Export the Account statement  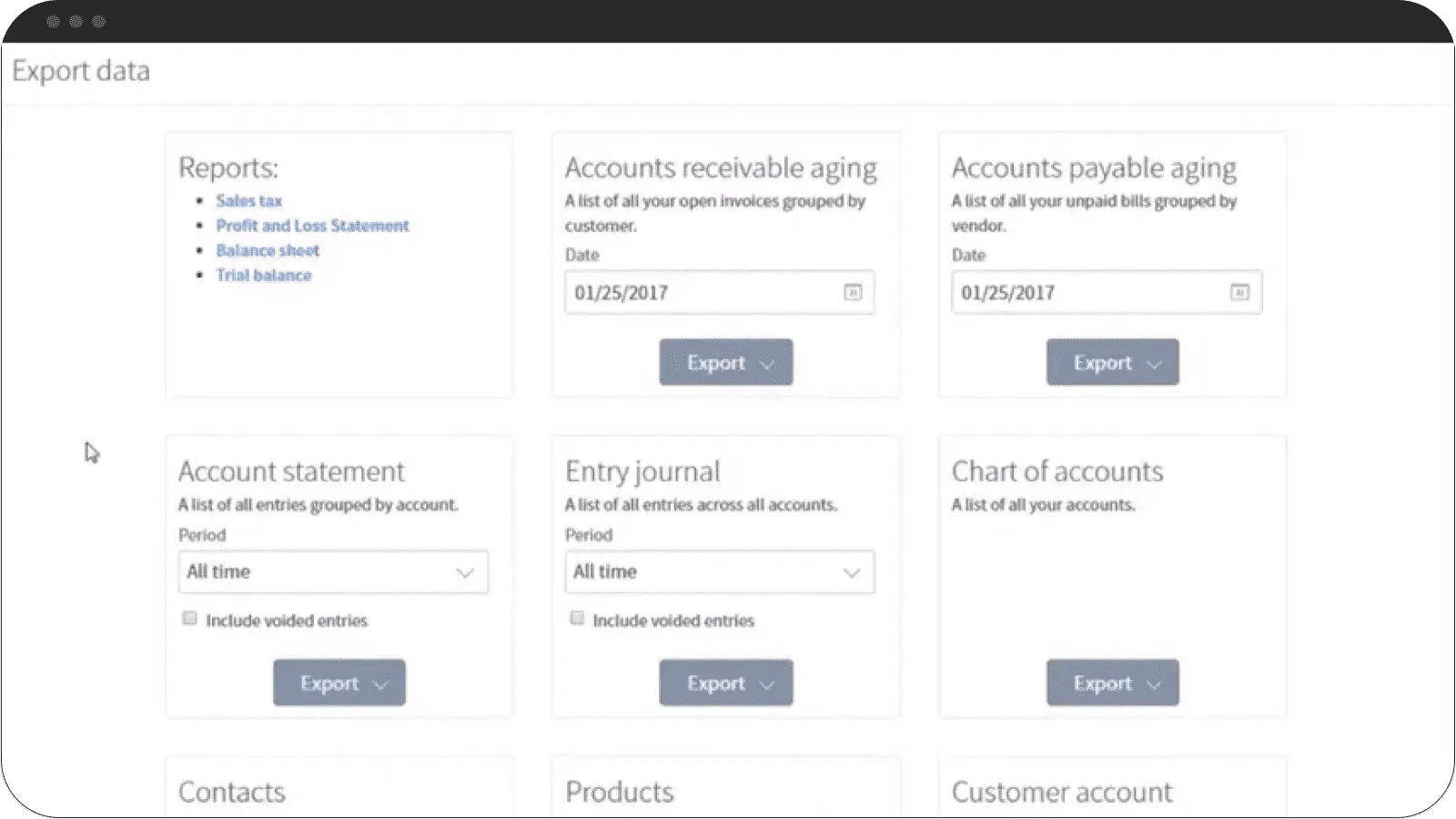click(339, 682)
